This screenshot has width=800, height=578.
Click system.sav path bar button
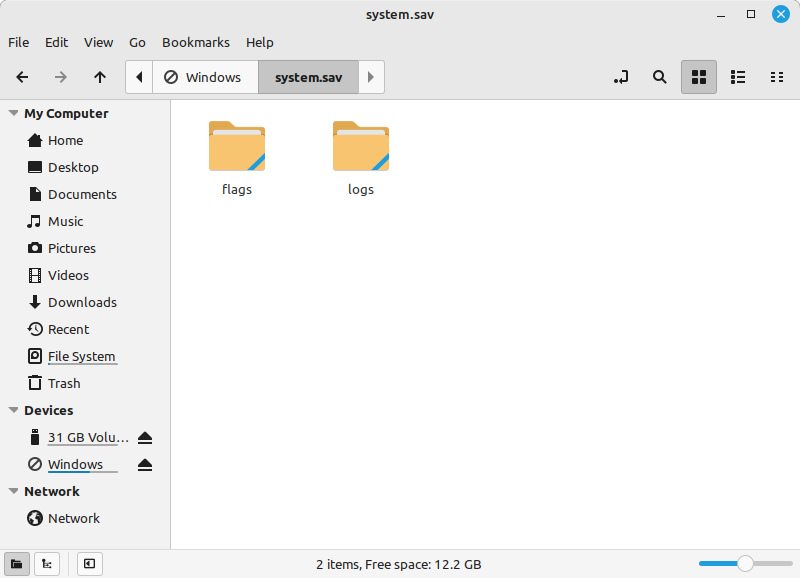click(309, 77)
